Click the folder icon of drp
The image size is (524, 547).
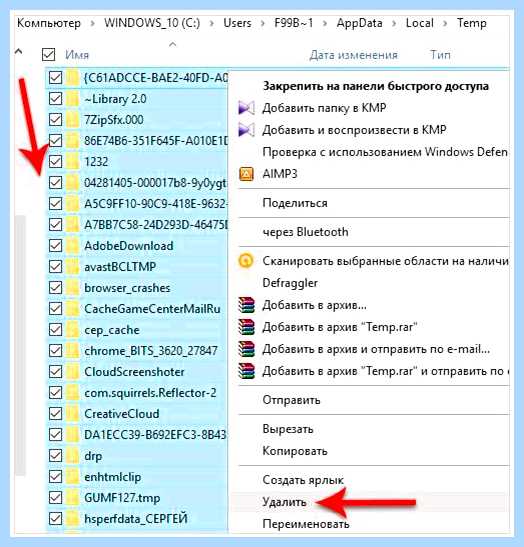pyautogui.click(x=73, y=456)
